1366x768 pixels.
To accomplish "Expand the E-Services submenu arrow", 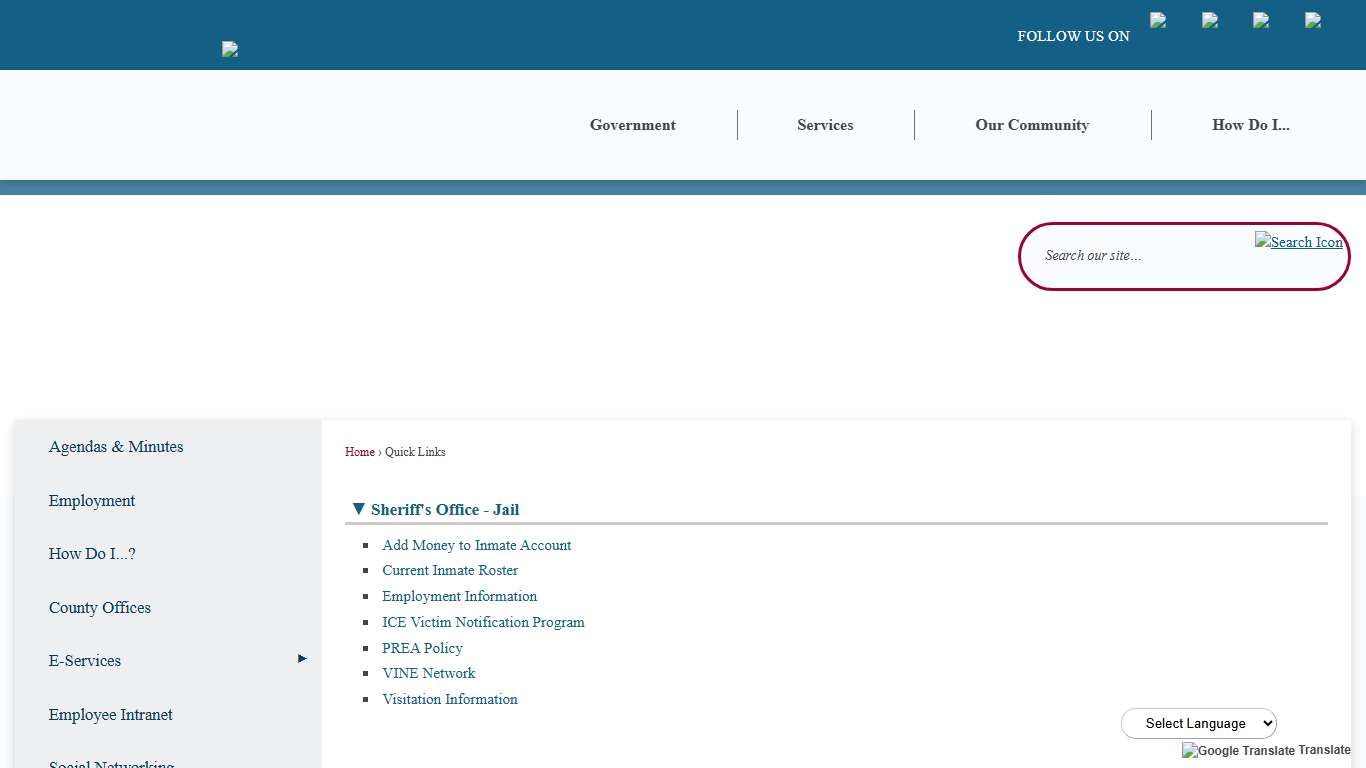I will tap(302, 658).
